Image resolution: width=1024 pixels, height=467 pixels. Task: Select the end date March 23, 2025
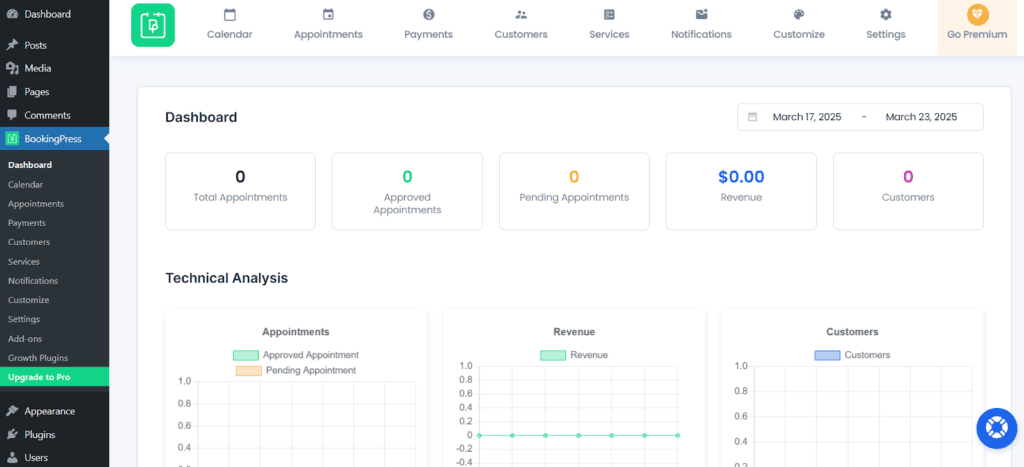[921, 117]
